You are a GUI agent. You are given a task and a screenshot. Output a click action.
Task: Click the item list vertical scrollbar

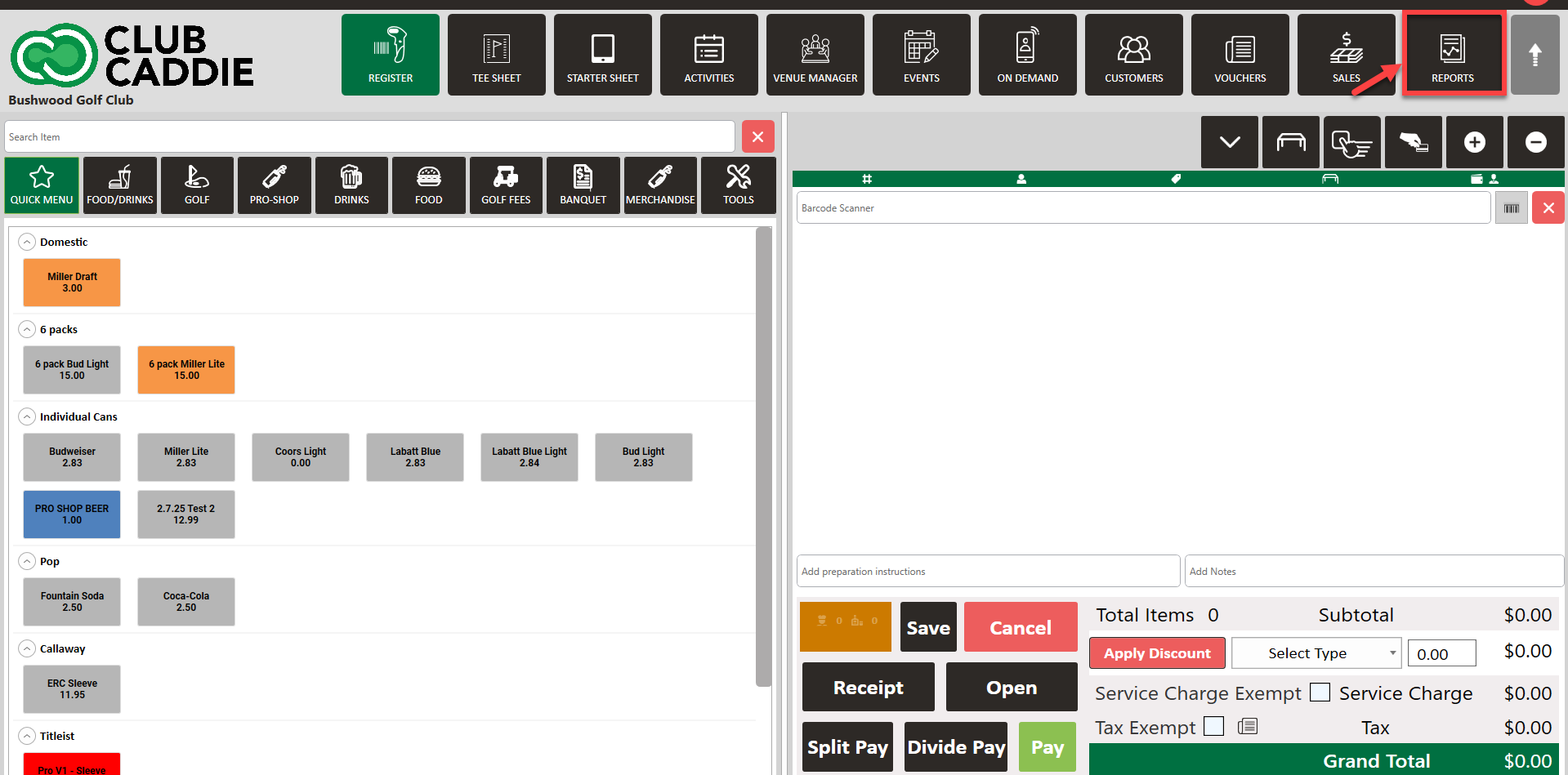click(x=764, y=457)
